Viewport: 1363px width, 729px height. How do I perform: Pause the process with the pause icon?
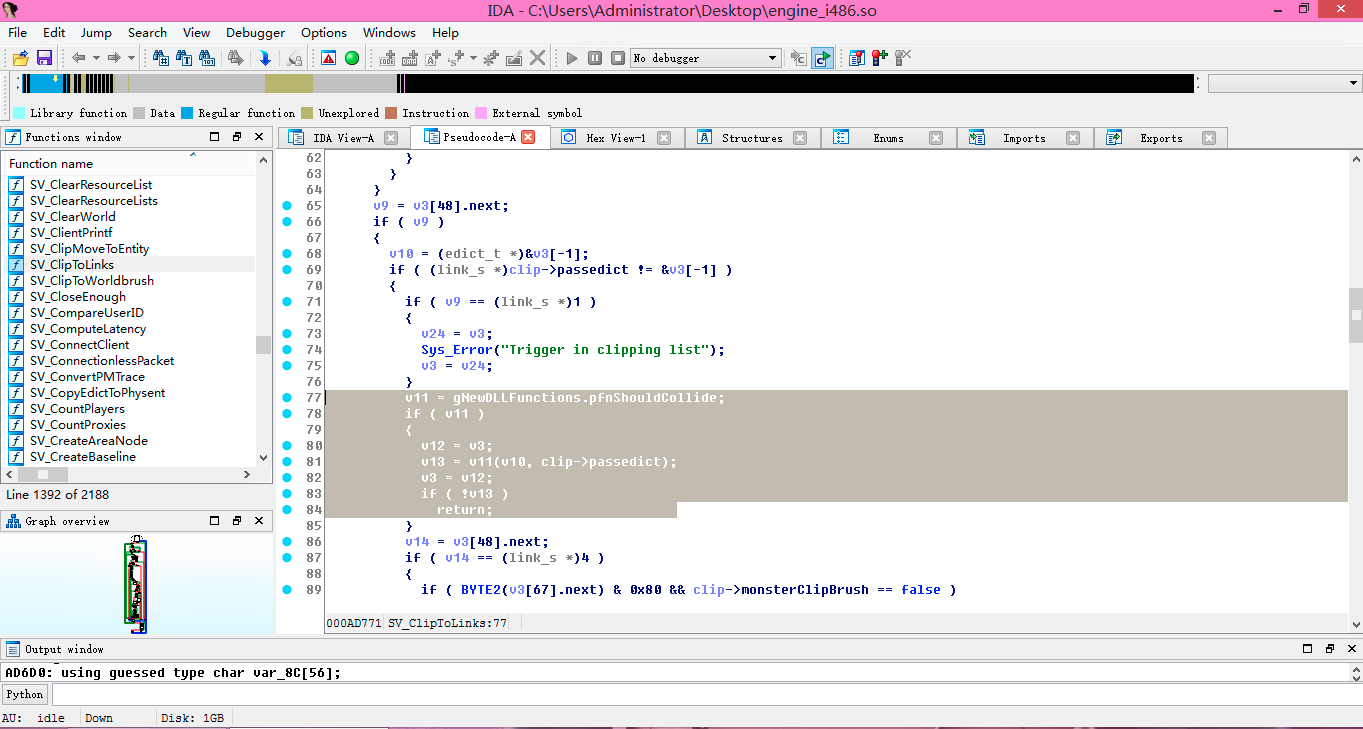594,57
